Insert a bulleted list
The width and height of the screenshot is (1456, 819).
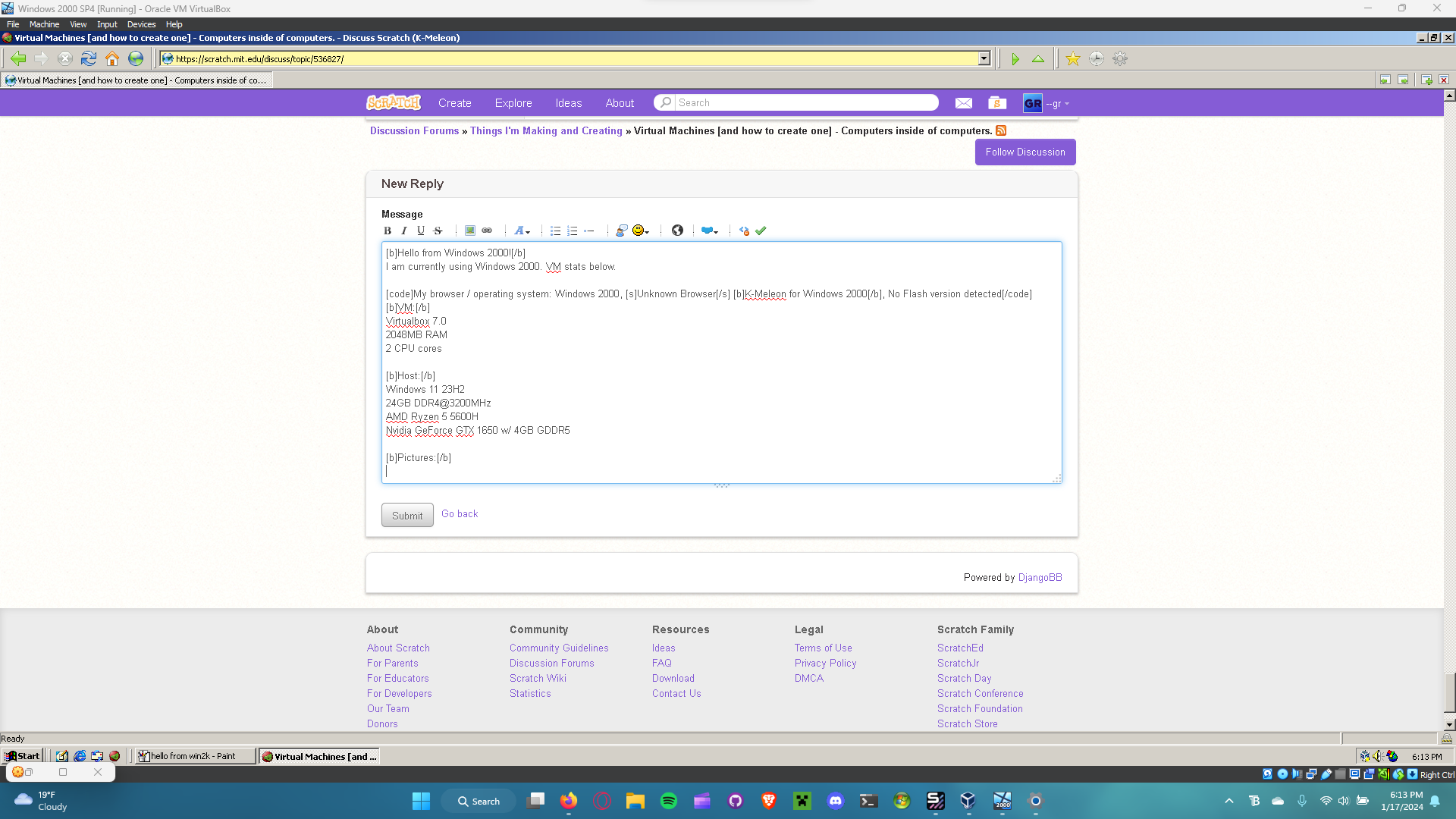(555, 231)
